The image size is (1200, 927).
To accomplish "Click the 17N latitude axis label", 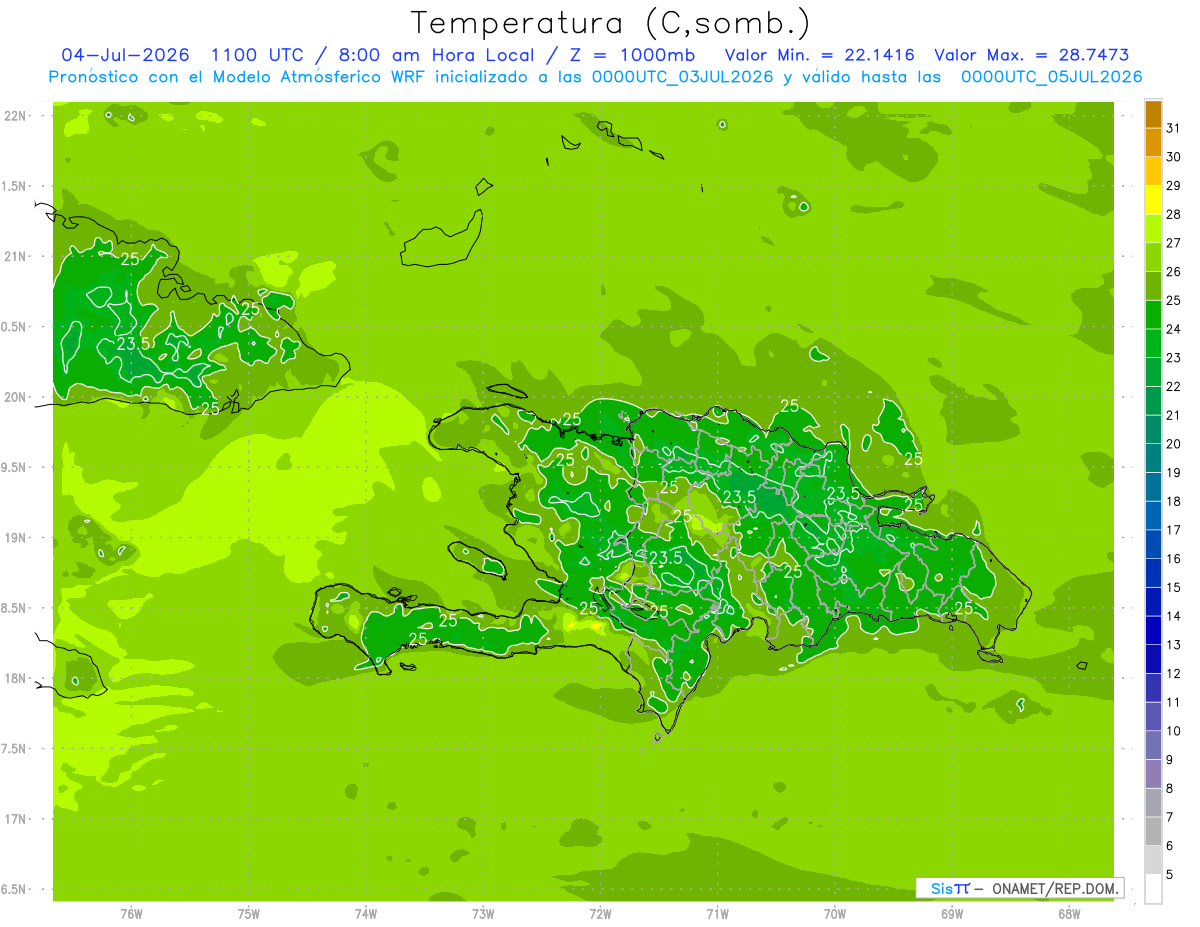I will coord(14,819).
